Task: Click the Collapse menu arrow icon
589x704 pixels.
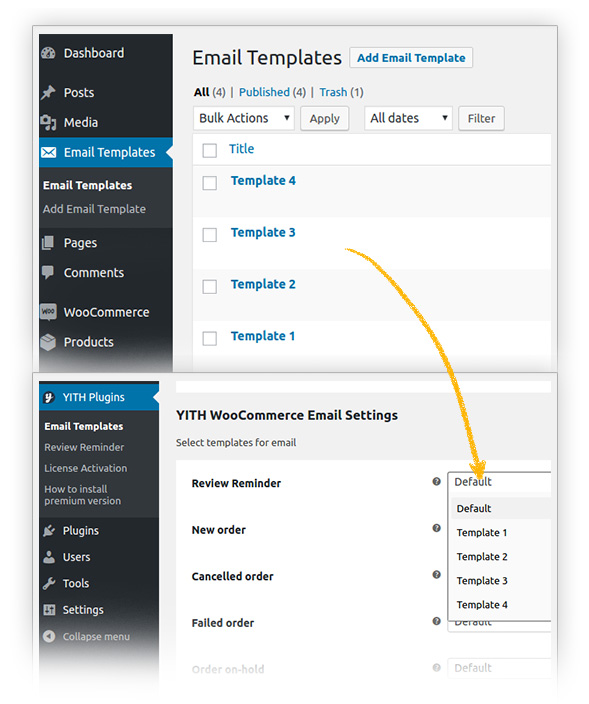Action: tap(49, 636)
